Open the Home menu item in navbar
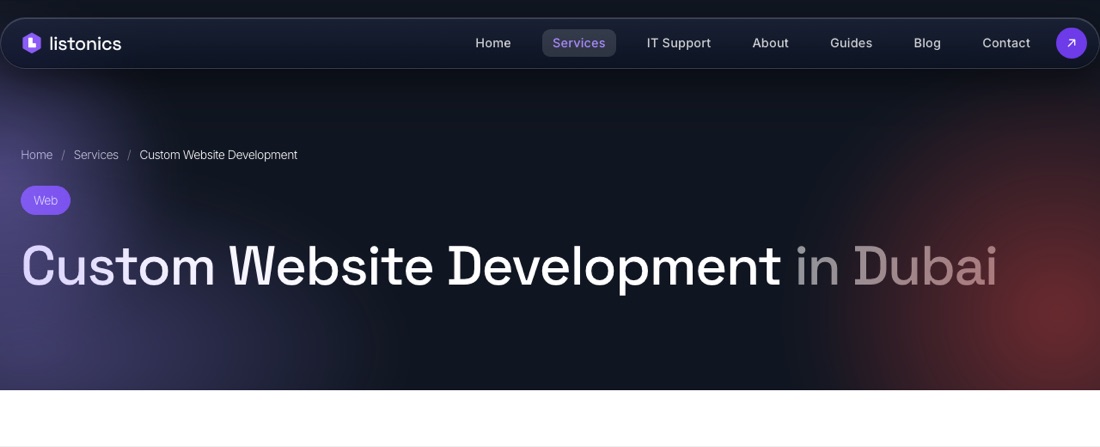The width and height of the screenshot is (1100, 447). (x=493, y=44)
